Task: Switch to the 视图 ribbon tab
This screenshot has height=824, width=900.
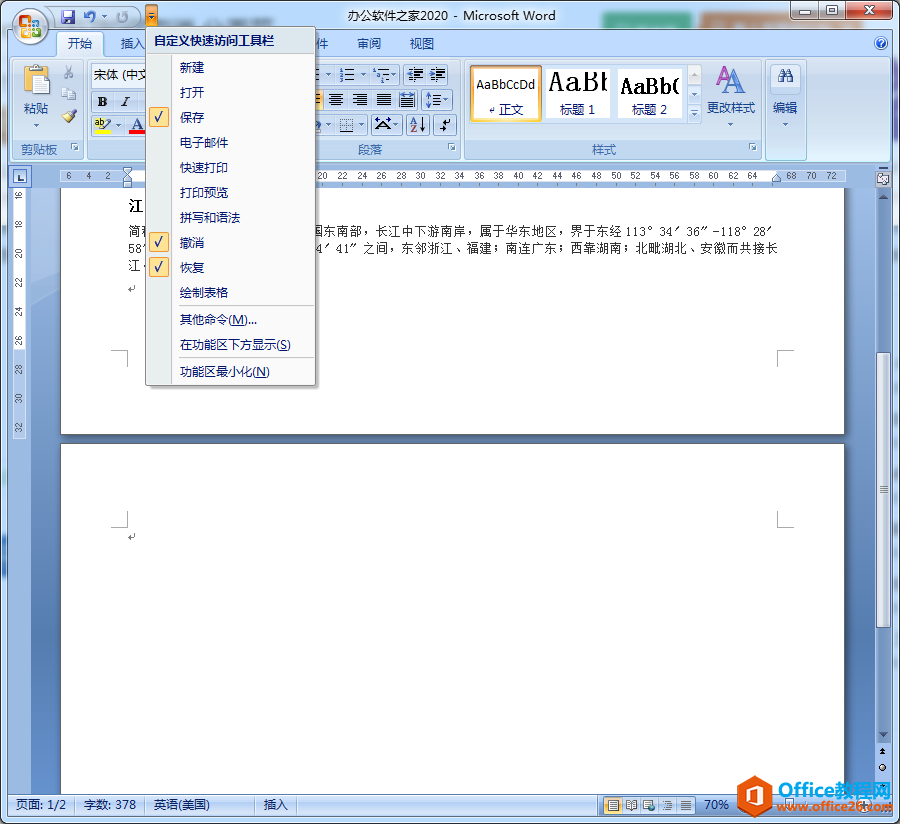Action: [x=421, y=44]
